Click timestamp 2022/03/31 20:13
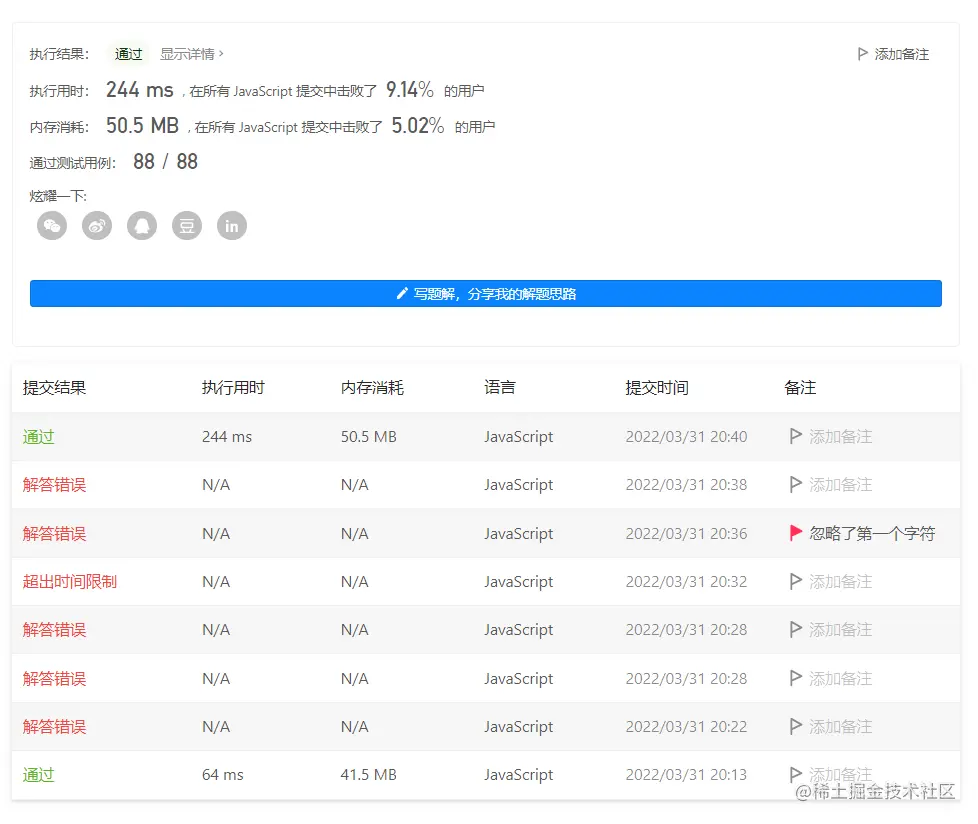 pos(686,775)
